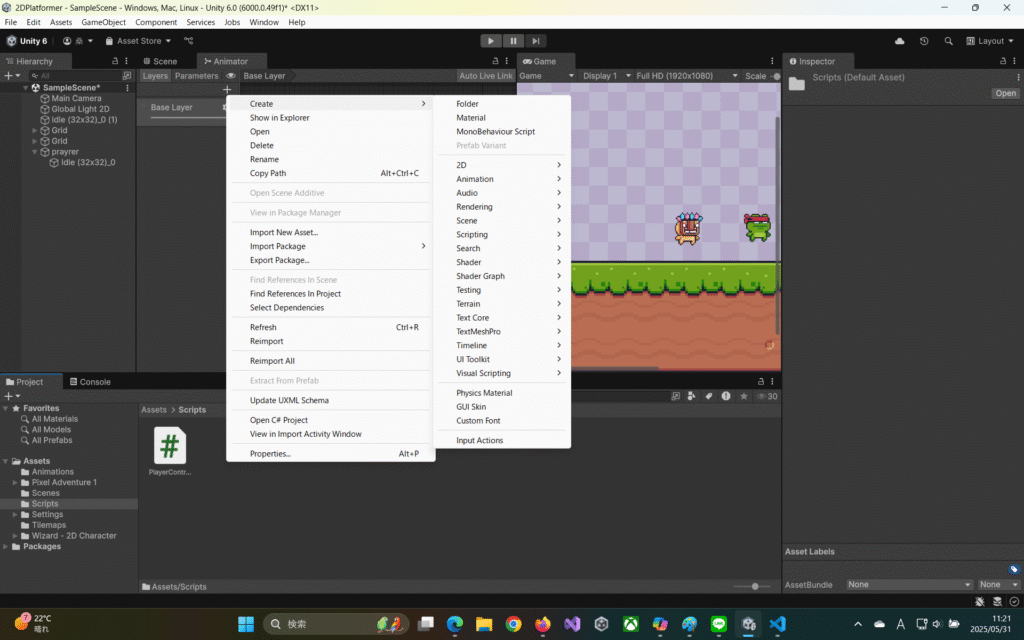Screen dimensions: 1024x640
Task: Open the Game panel kebab menu
Action: [x=772, y=61]
